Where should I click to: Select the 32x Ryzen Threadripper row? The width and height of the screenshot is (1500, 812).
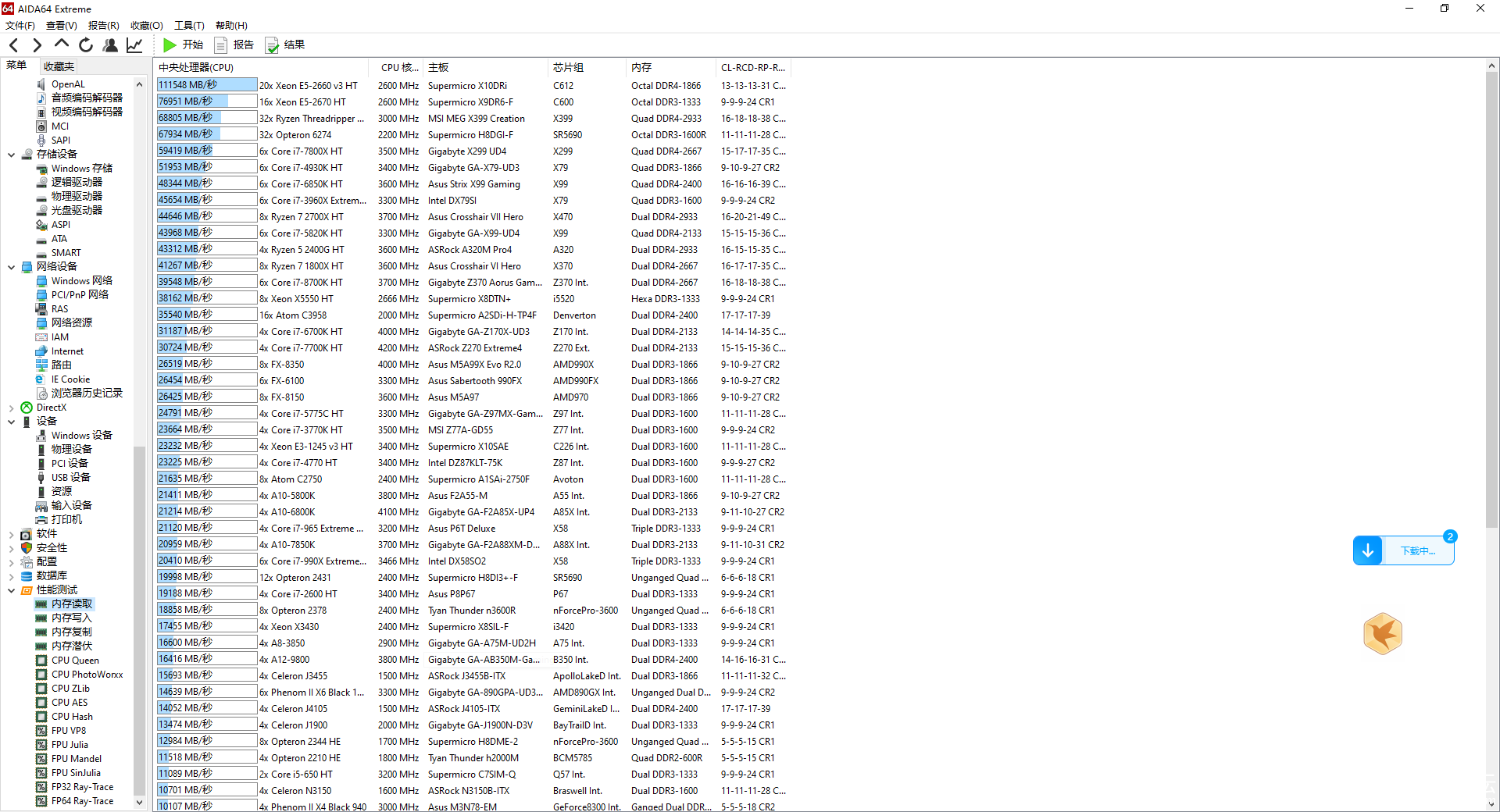(x=472, y=119)
